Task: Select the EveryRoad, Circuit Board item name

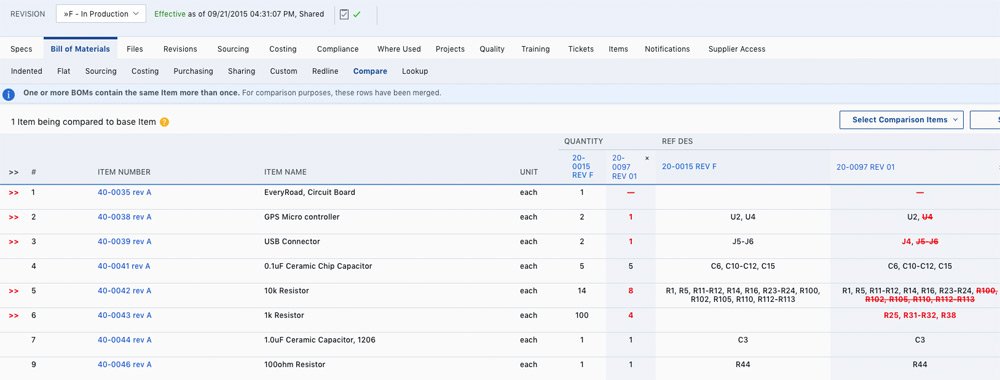Action: pyautogui.click(x=309, y=192)
